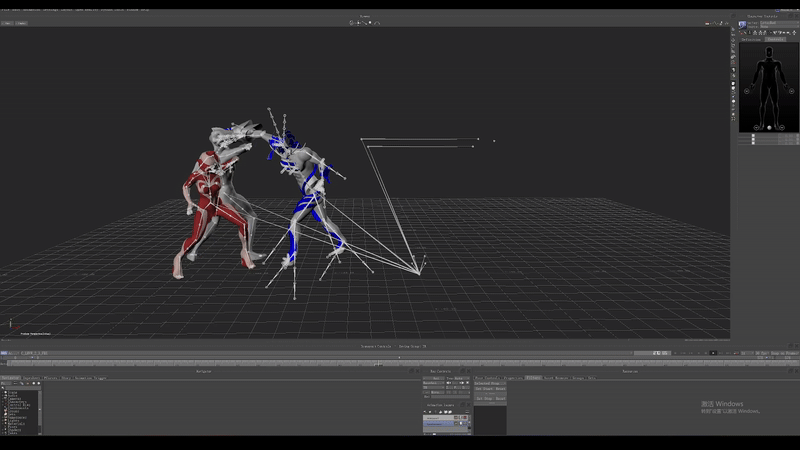This screenshot has height=450, width=800.
Task: Select the right-hand IK effector on character figure
Action: (x=747, y=91)
